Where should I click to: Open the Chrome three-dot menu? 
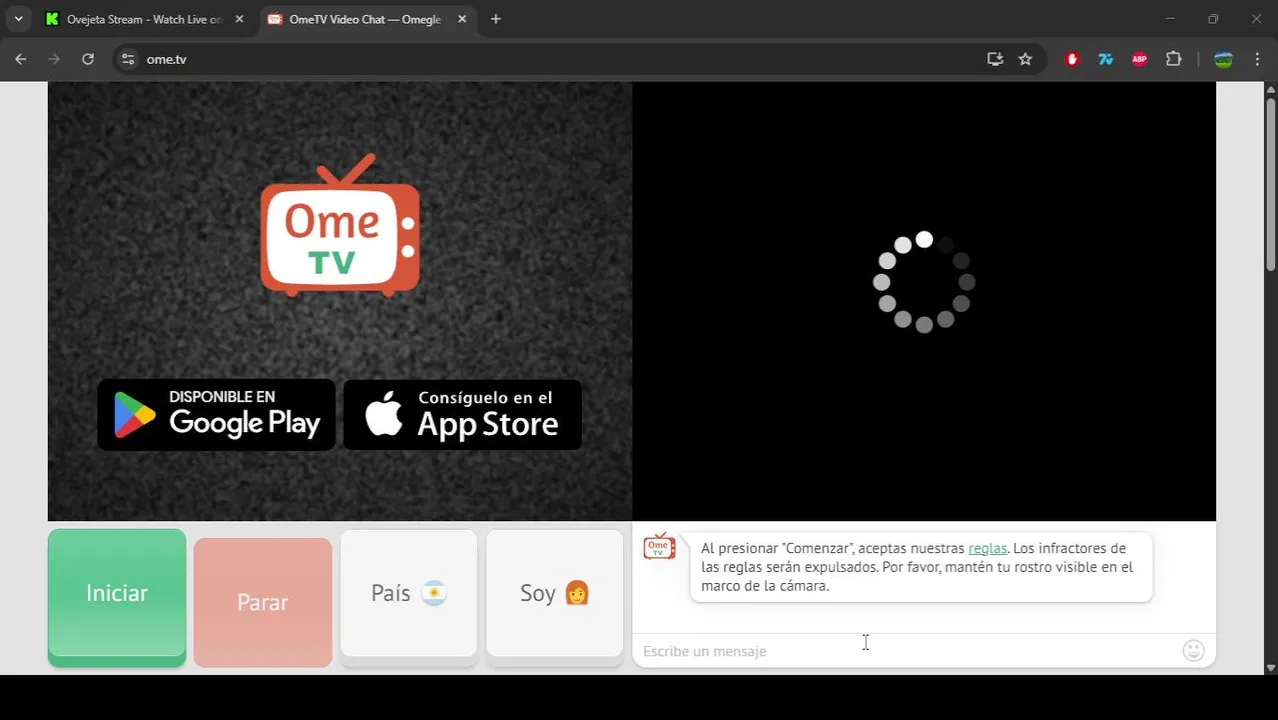1257,59
